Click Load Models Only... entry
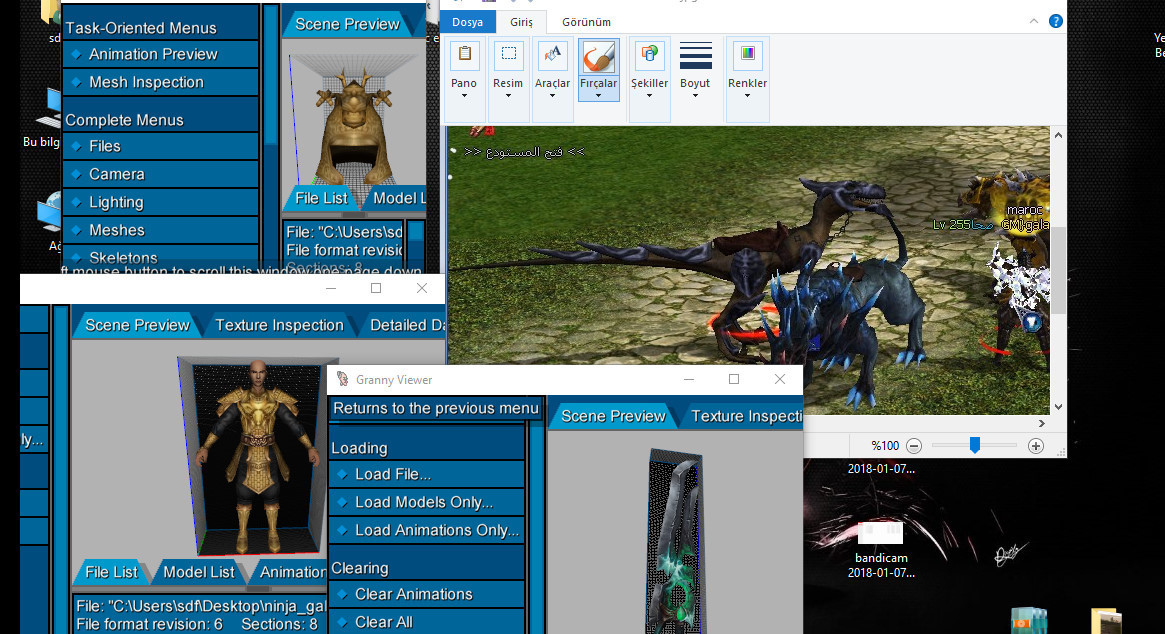The height and width of the screenshot is (634, 1165). (427, 502)
